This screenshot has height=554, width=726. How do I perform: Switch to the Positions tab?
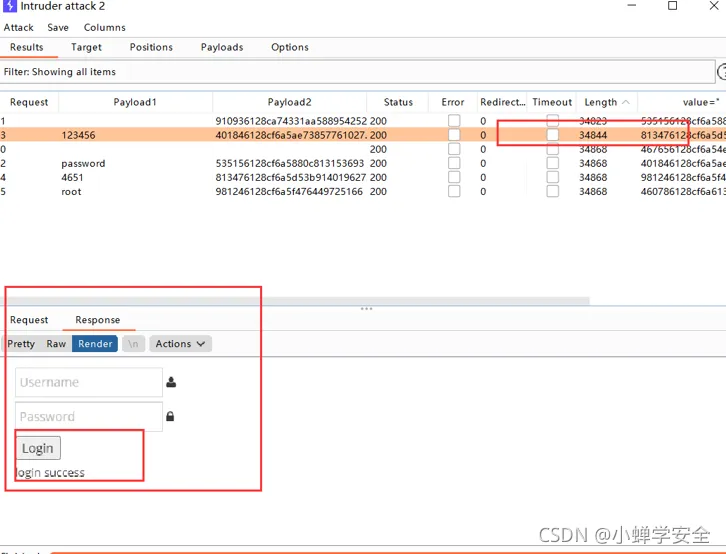(x=151, y=47)
